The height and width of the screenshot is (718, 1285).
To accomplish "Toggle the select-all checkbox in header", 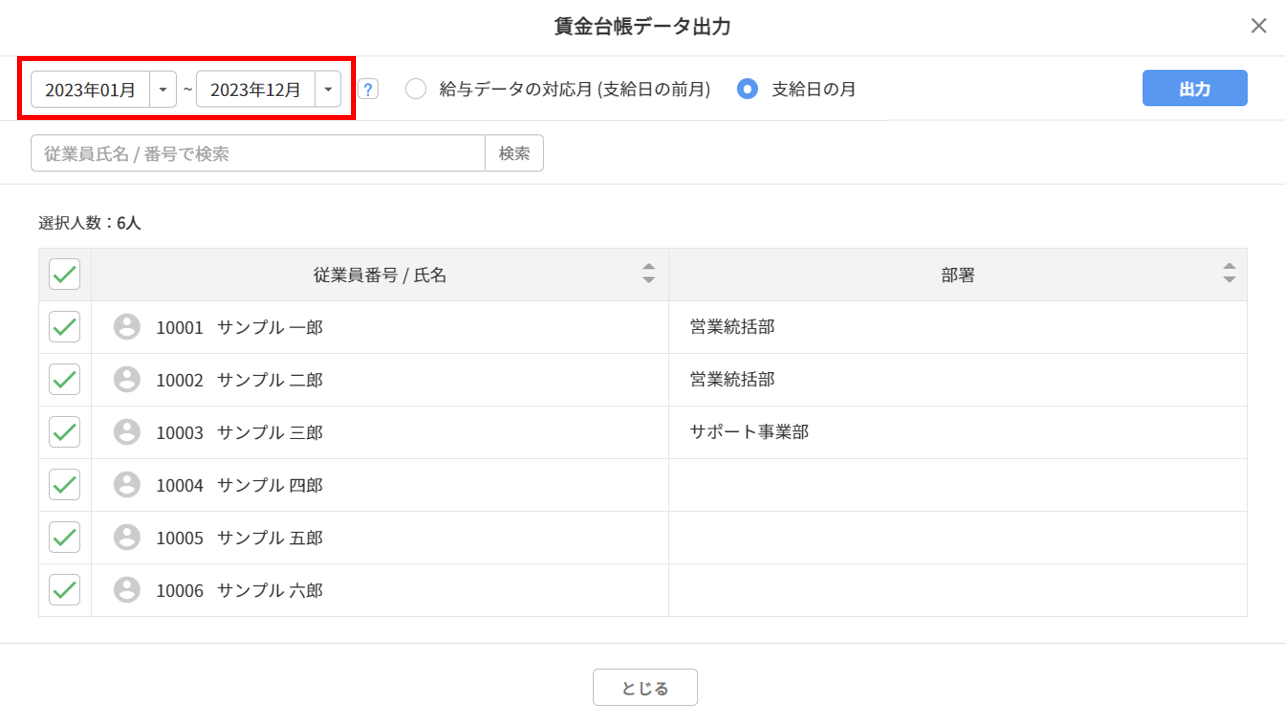I will pyautogui.click(x=65, y=274).
